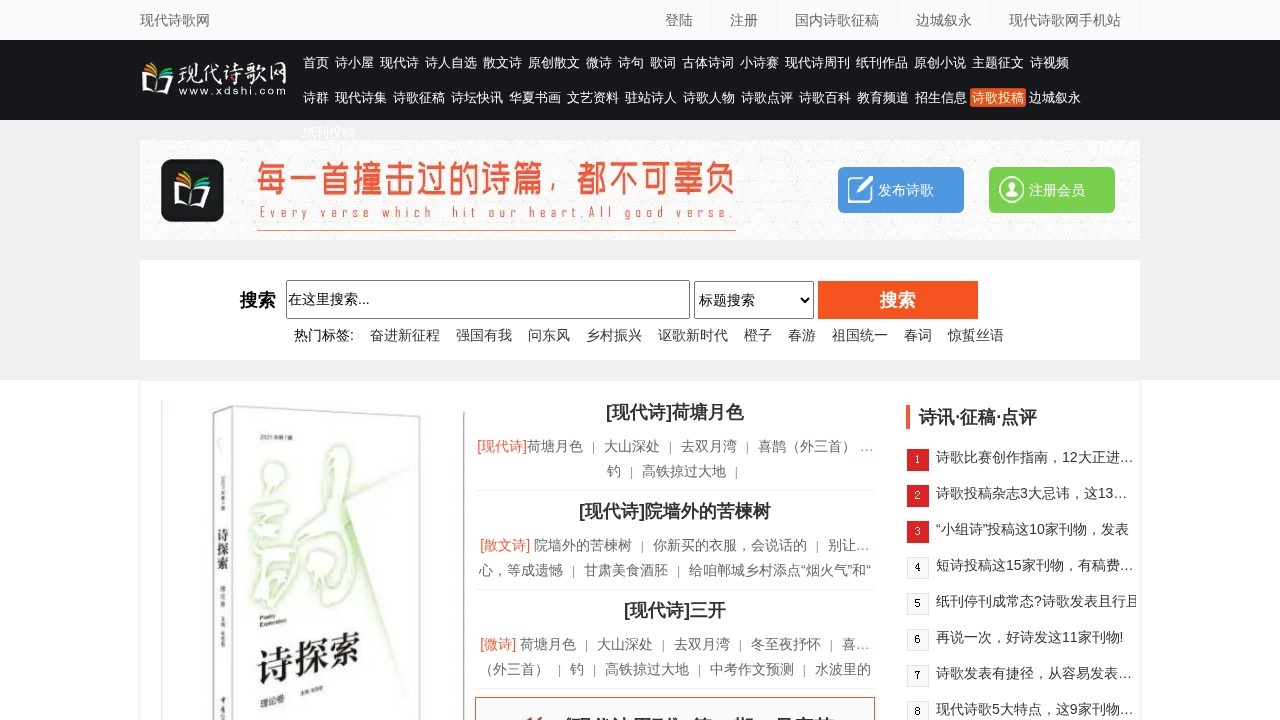
Task: Open ranked article 6 再说一次，好诗发这11家刊物
Action: pos(1029,637)
